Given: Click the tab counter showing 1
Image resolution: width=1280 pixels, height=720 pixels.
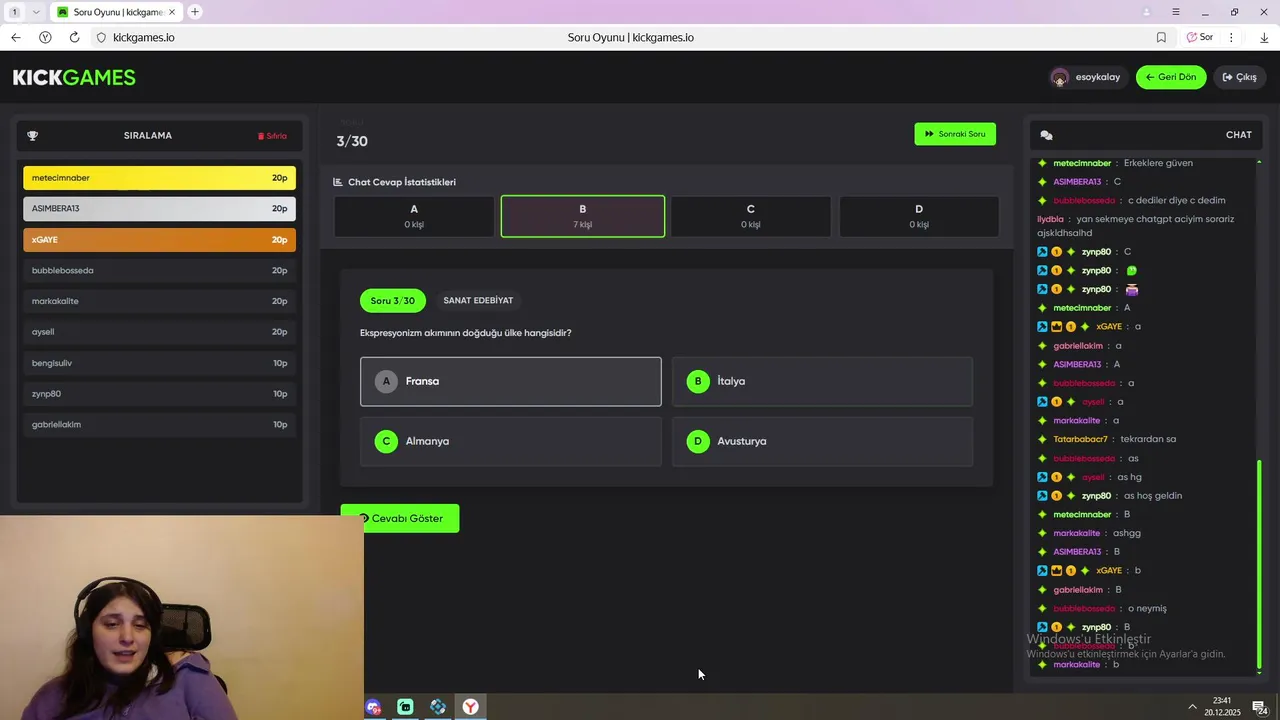Looking at the screenshot, I should point(14,12).
